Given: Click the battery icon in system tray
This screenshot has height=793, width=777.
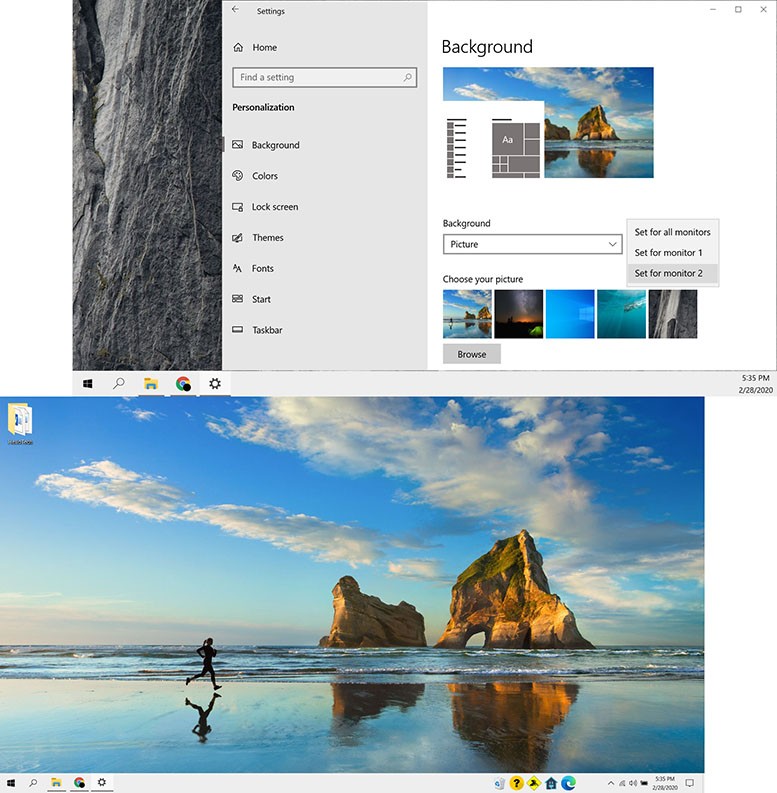Looking at the screenshot, I should coord(644,783).
